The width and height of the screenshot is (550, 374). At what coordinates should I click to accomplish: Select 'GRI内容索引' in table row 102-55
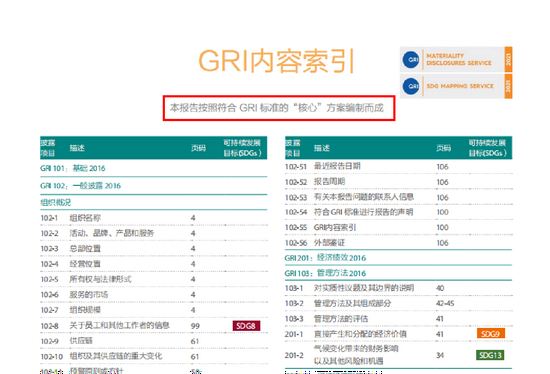[335, 227]
